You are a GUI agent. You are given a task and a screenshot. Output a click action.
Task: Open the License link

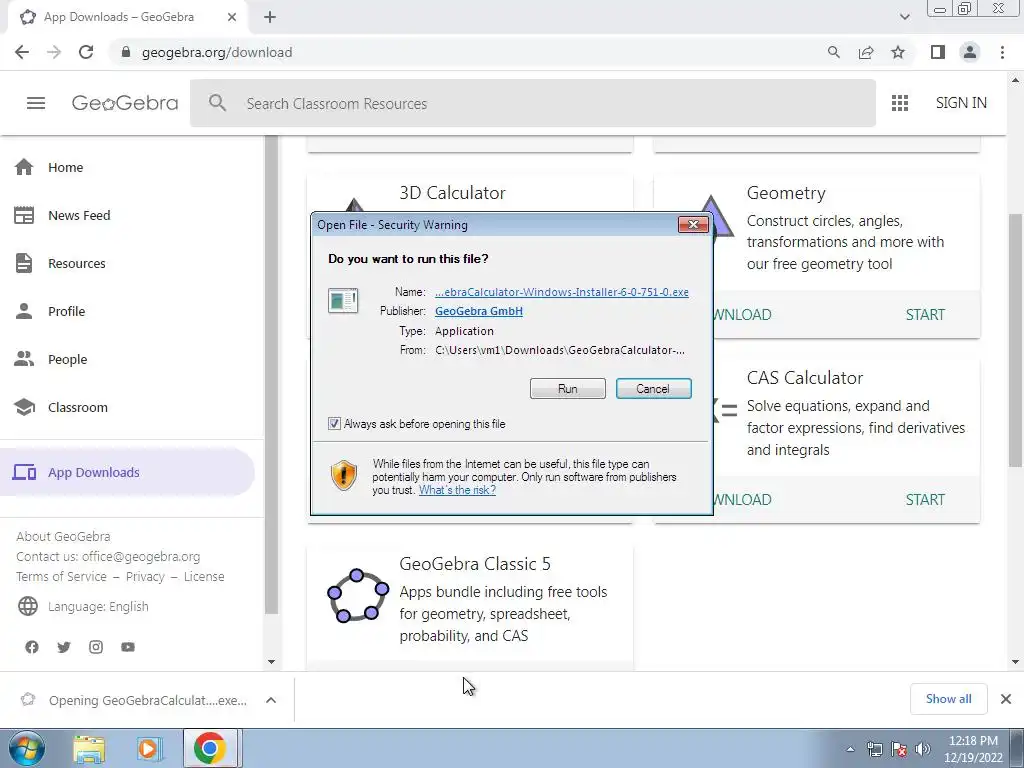(204, 577)
